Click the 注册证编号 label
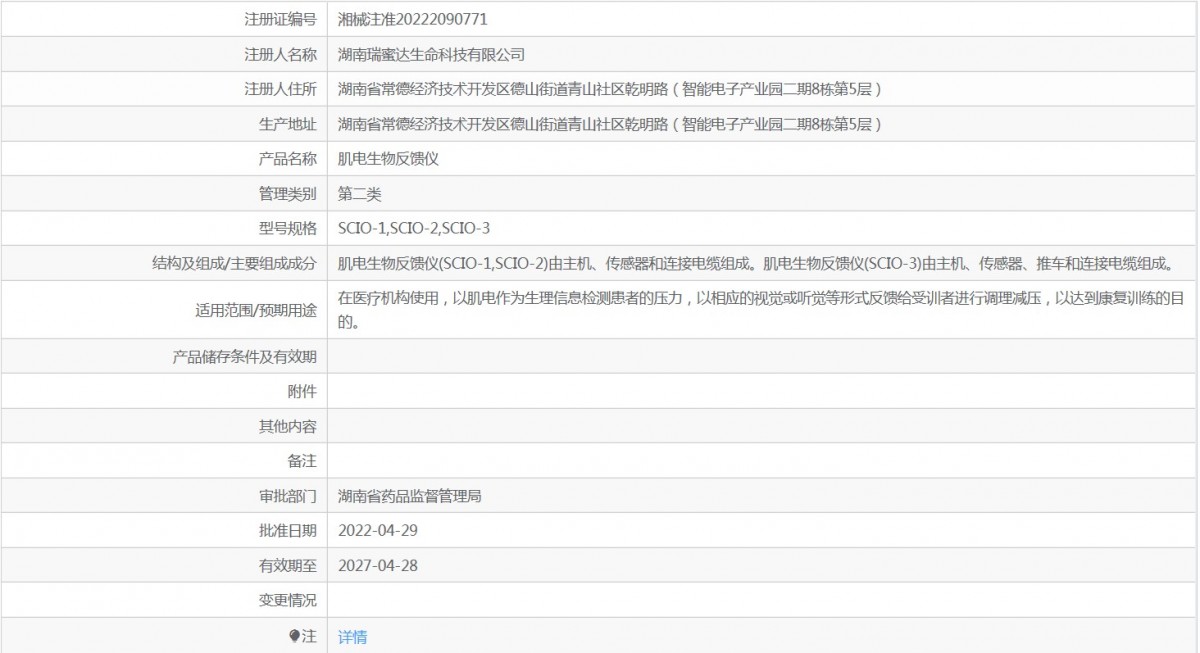This screenshot has height=653, width=1200. coord(280,19)
